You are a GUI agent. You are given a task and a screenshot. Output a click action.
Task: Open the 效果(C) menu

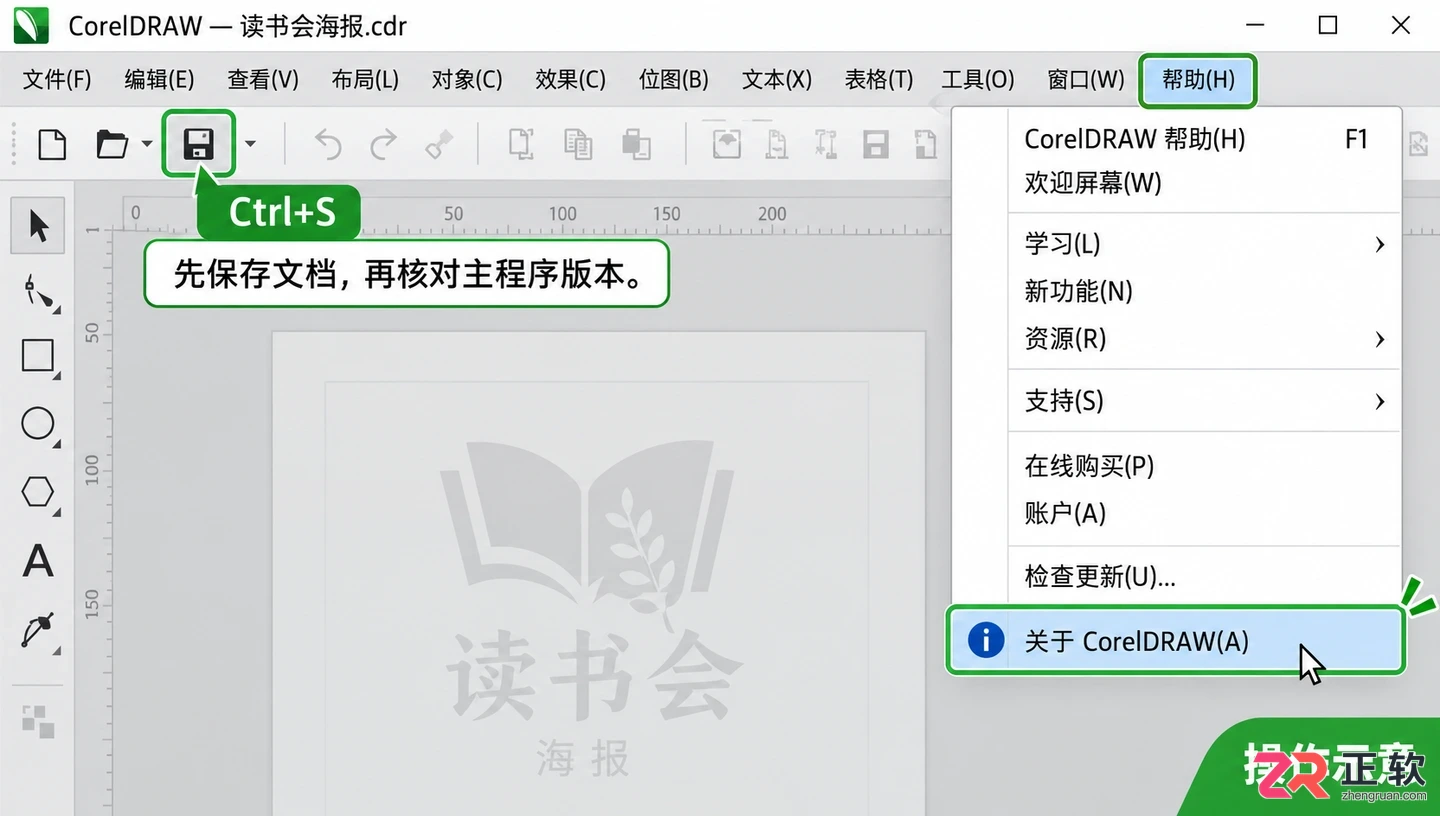coord(570,80)
